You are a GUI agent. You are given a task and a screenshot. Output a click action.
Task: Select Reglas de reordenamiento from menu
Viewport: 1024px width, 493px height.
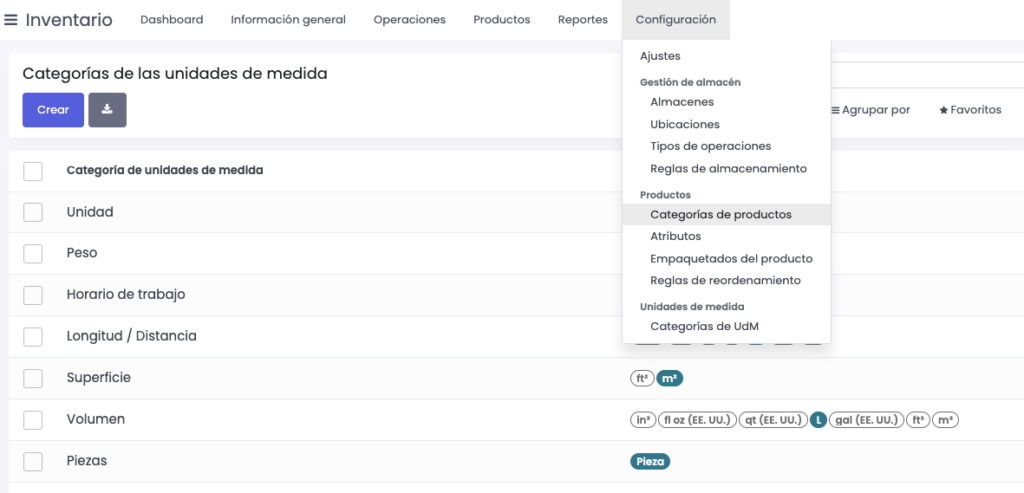[725, 281]
